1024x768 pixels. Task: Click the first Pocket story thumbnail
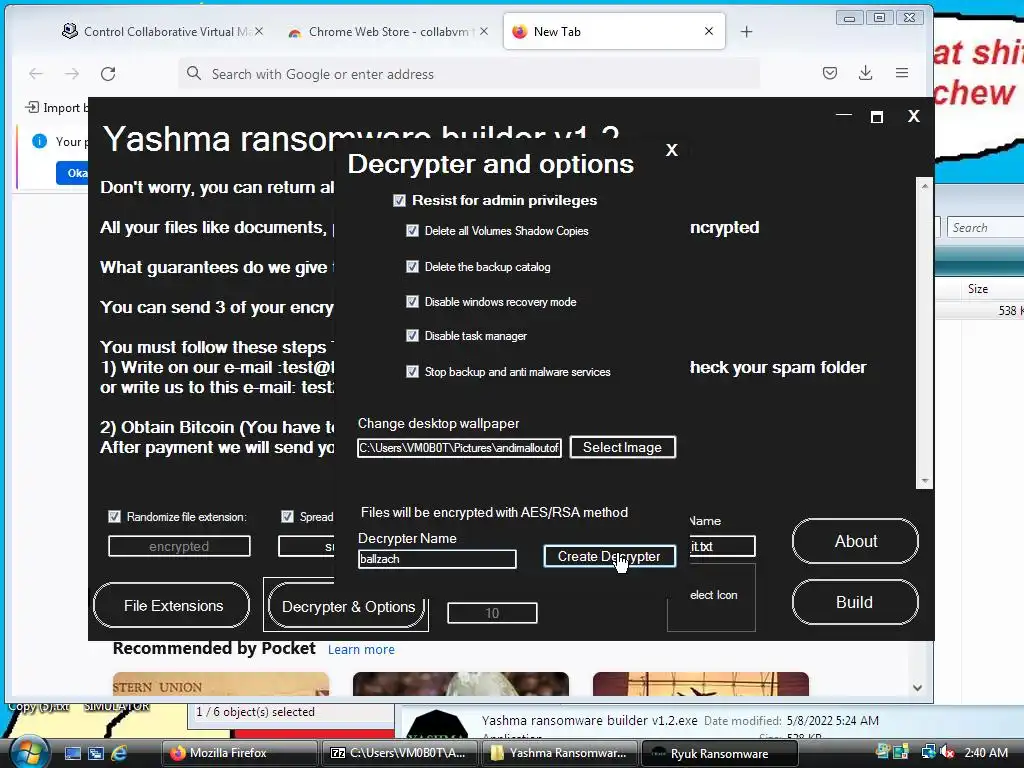(221, 684)
